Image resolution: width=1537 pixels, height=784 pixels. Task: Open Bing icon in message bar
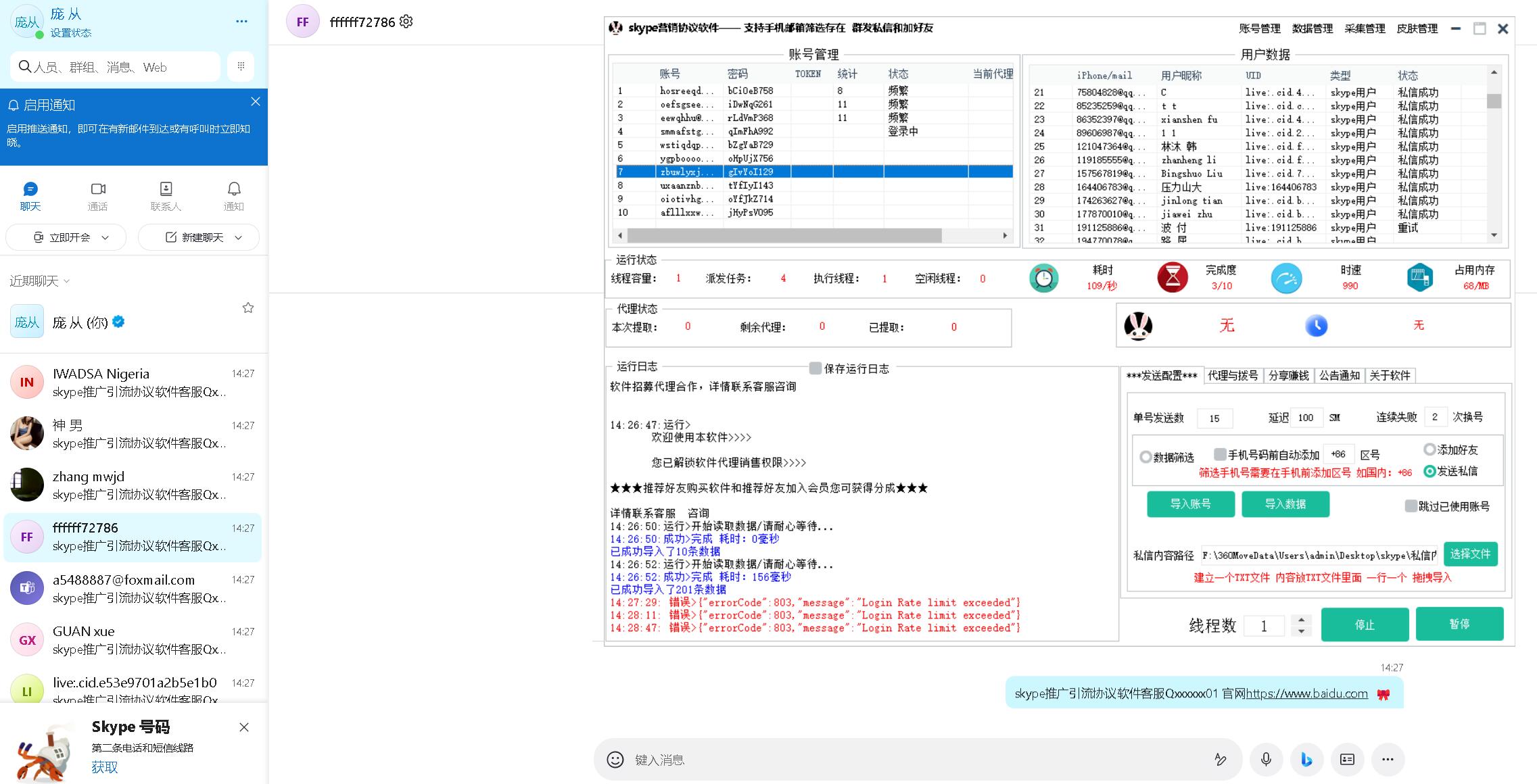1306,760
